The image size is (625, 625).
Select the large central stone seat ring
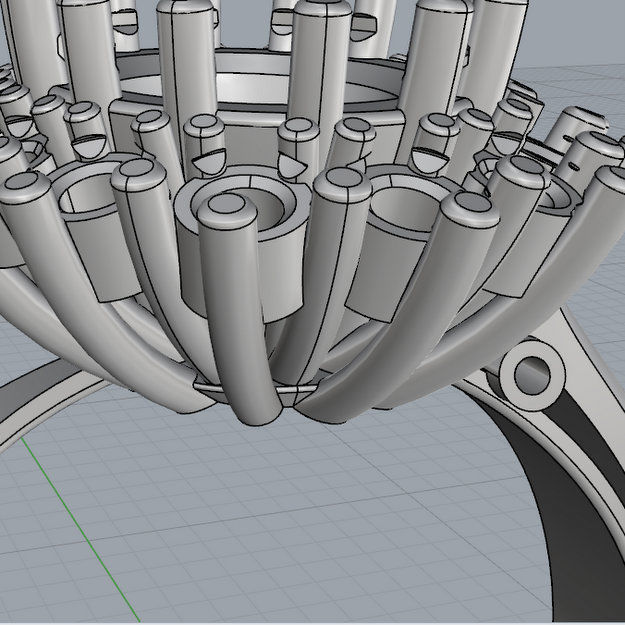click(255, 86)
